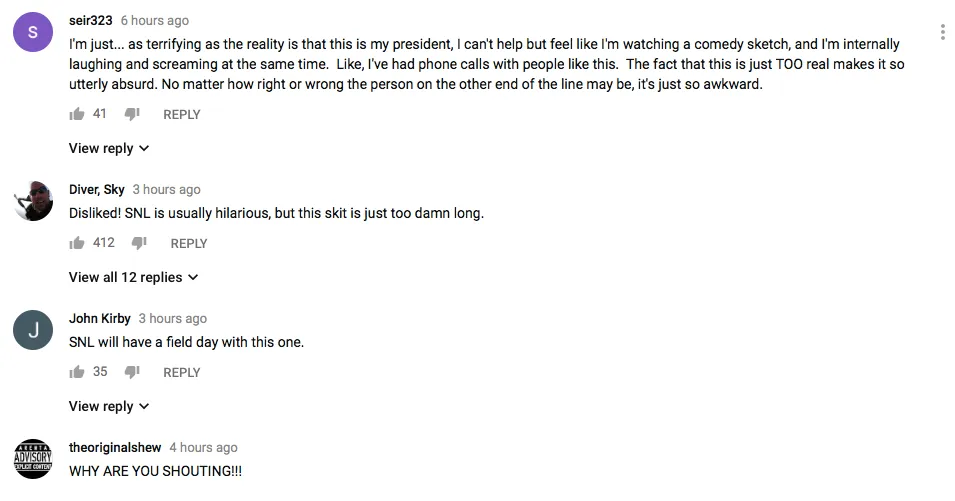
Task: Expand View reply under seir323's comment
Action: pyautogui.click(x=108, y=148)
